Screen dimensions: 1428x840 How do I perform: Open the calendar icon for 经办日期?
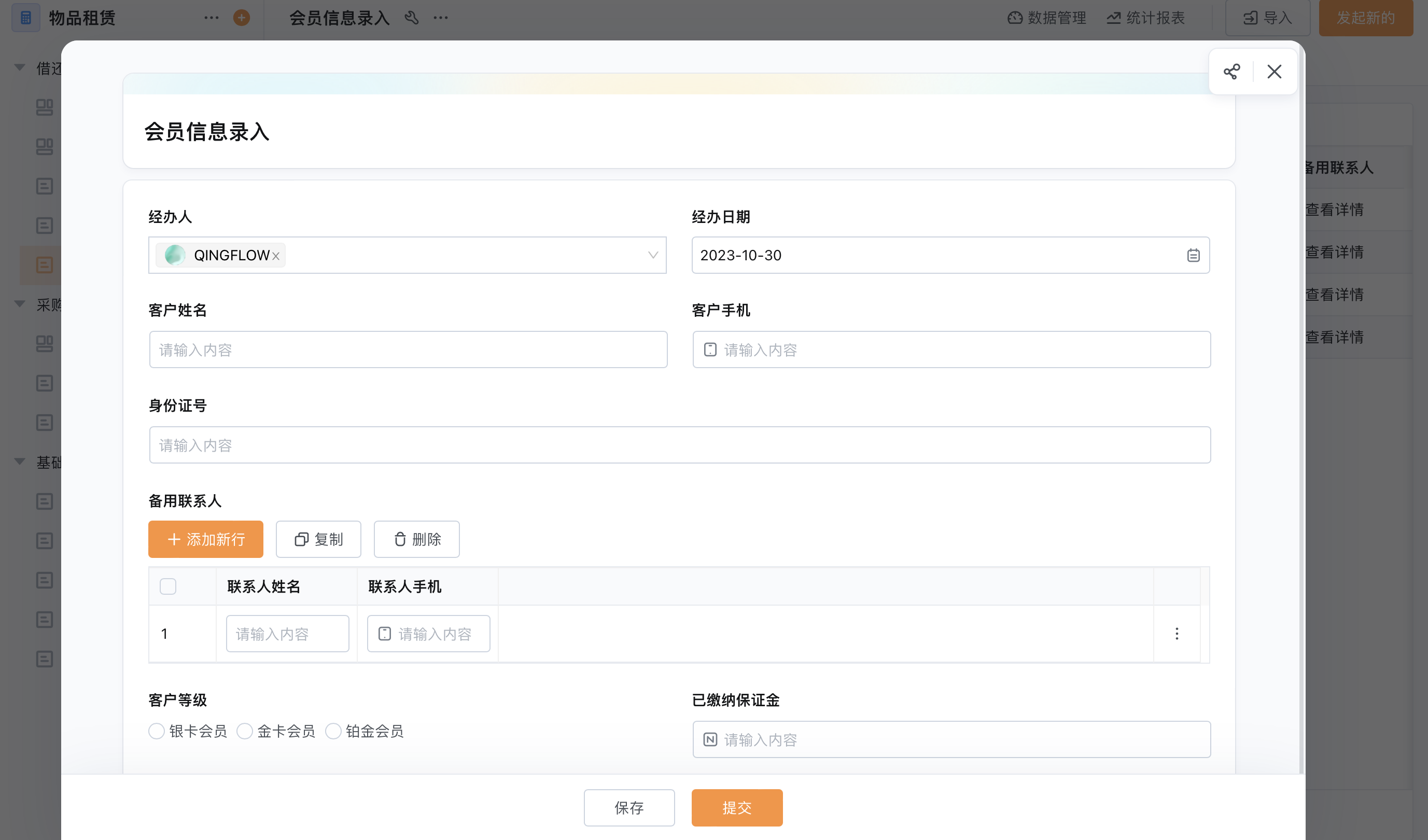click(x=1193, y=255)
